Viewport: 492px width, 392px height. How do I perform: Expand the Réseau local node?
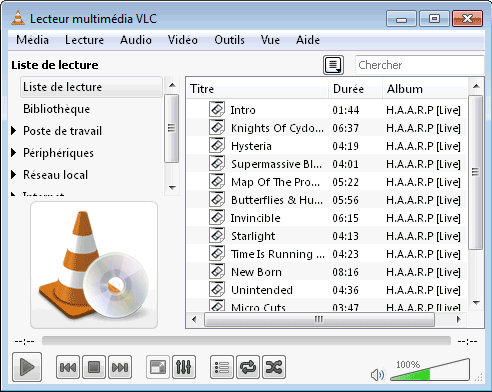coord(14,175)
